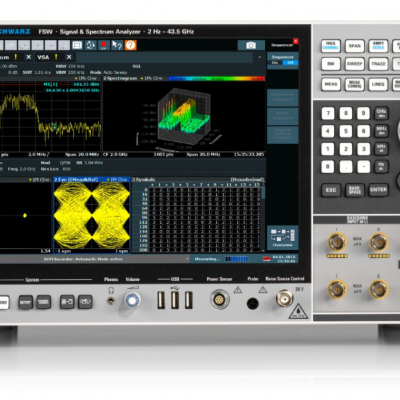400x400 pixels.
Task: Click the Spectrogram color gradient bar
Action: (x=217, y=79)
